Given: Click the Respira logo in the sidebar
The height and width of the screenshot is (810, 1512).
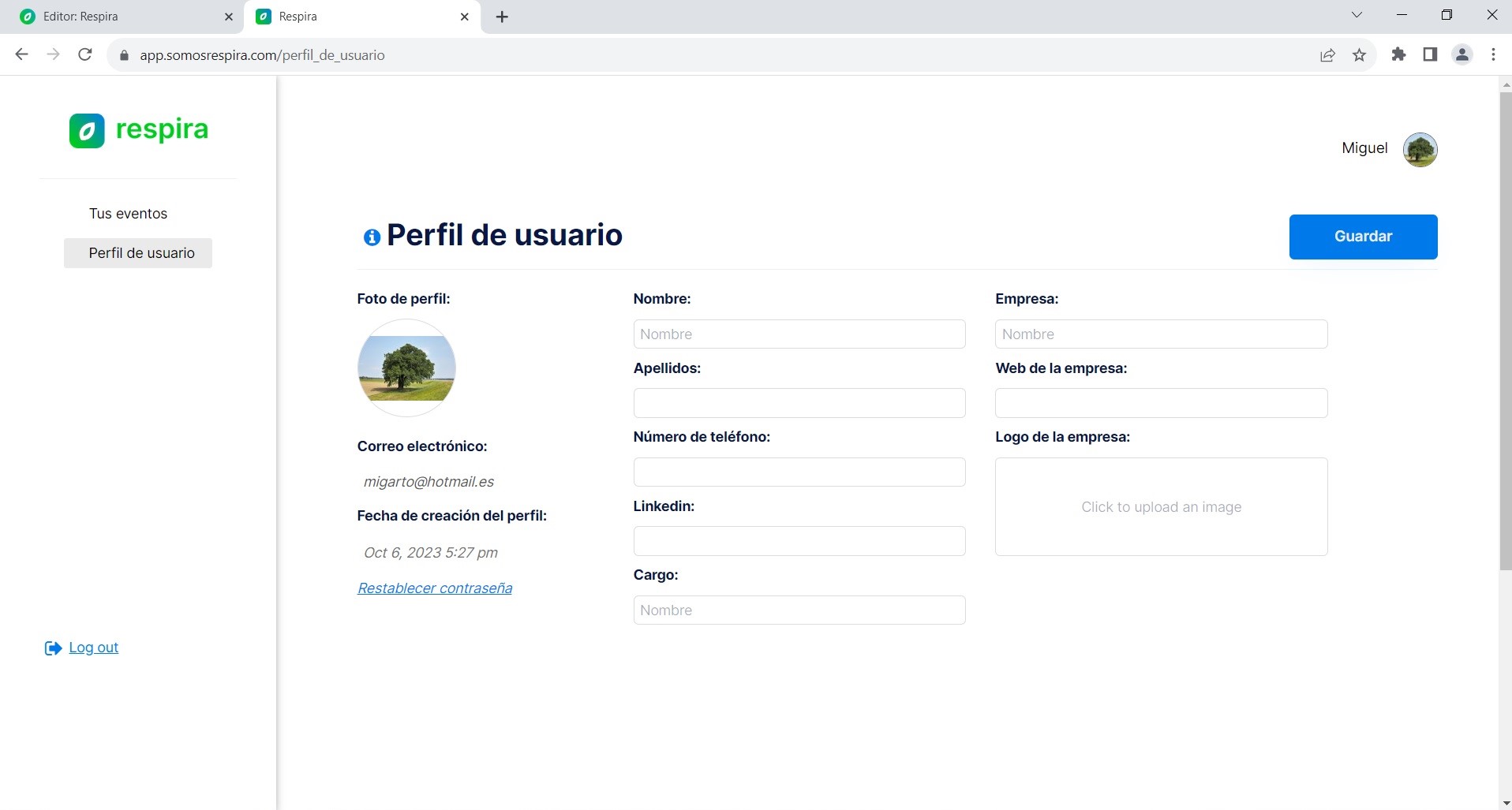Looking at the screenshot, I should (139, 130).
